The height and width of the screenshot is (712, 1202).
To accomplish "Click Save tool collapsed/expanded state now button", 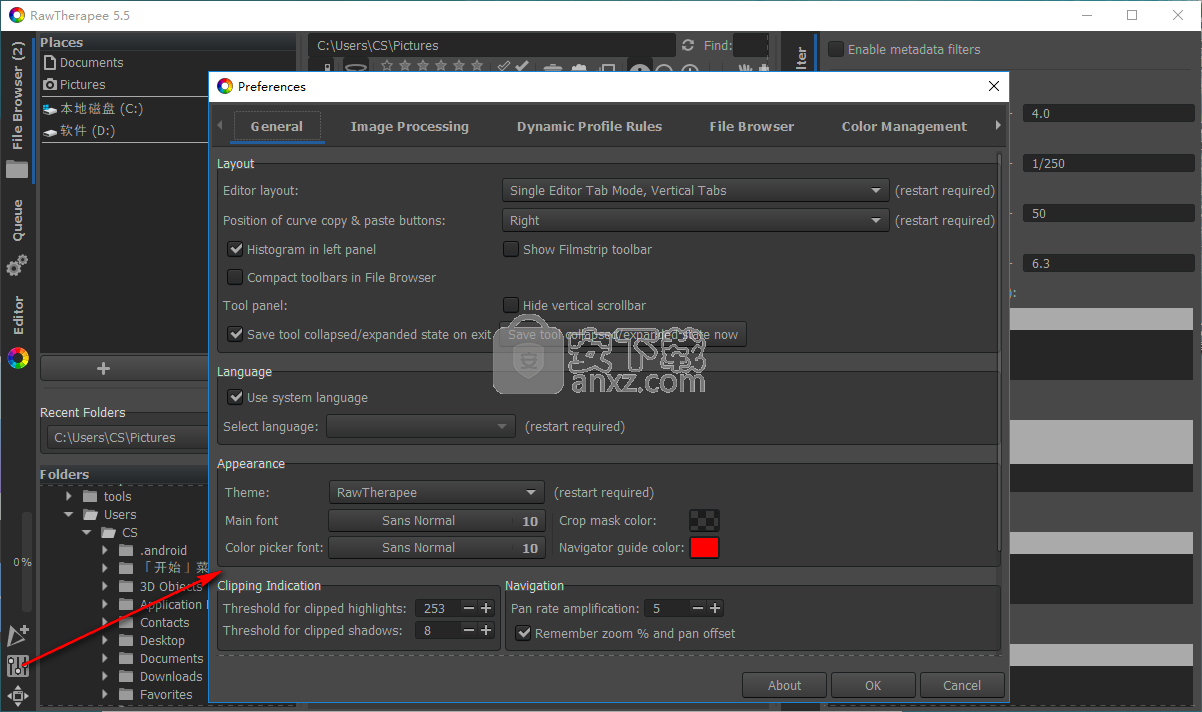I will point(623,334).
